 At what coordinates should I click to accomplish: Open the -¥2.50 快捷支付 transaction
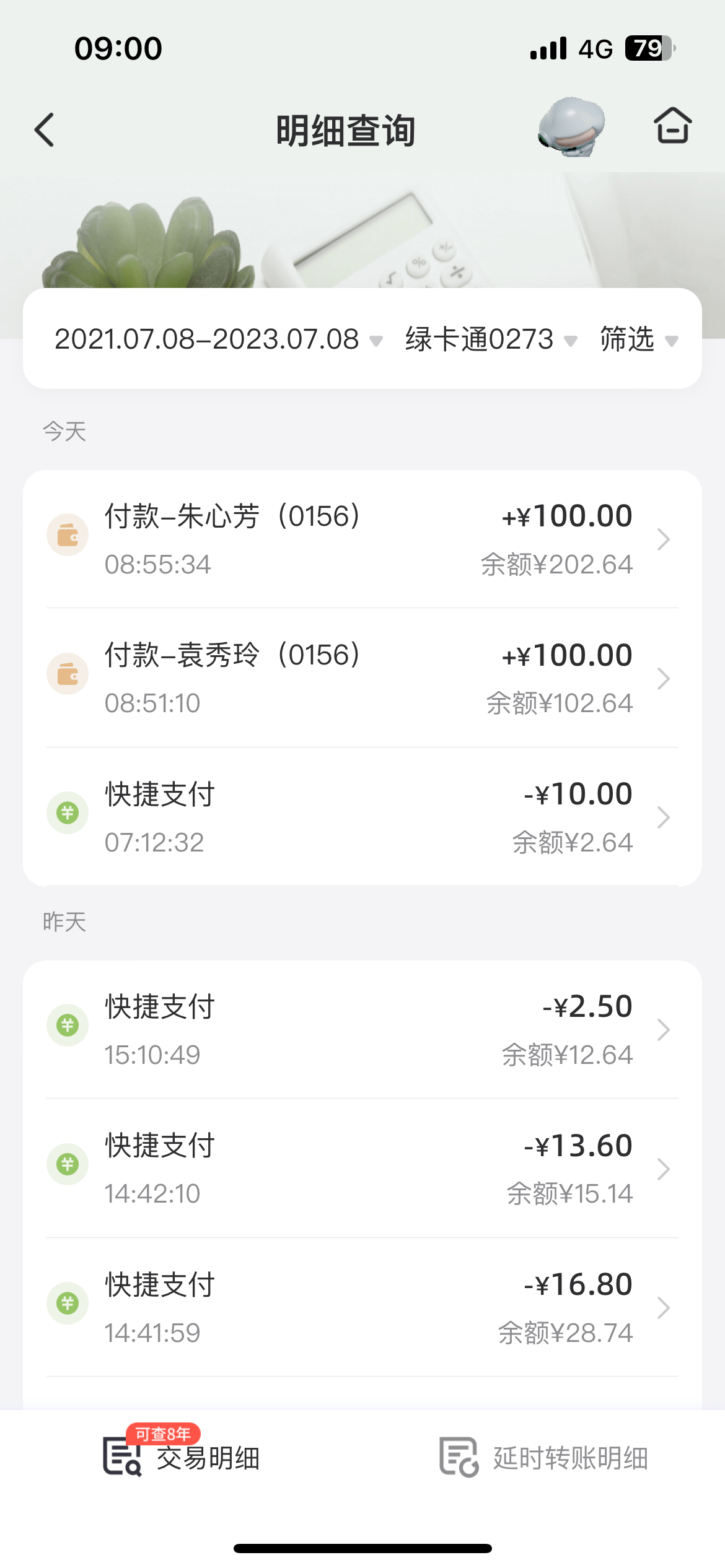click(x=362, y=1029)
